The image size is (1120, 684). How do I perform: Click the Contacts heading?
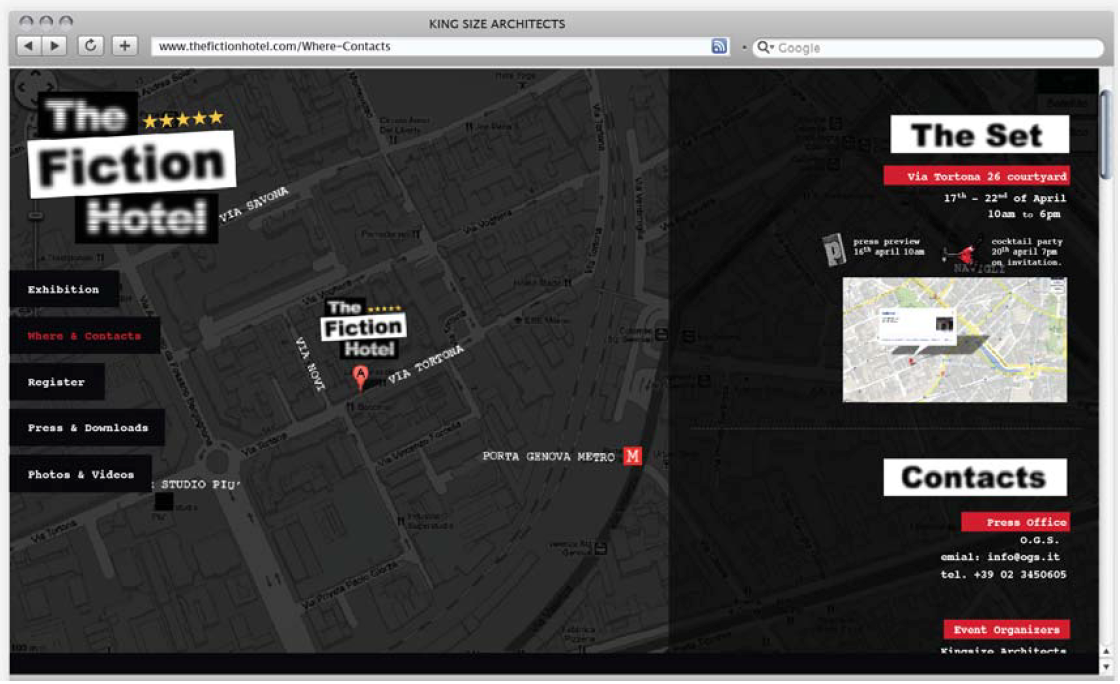tap(975, 477)
